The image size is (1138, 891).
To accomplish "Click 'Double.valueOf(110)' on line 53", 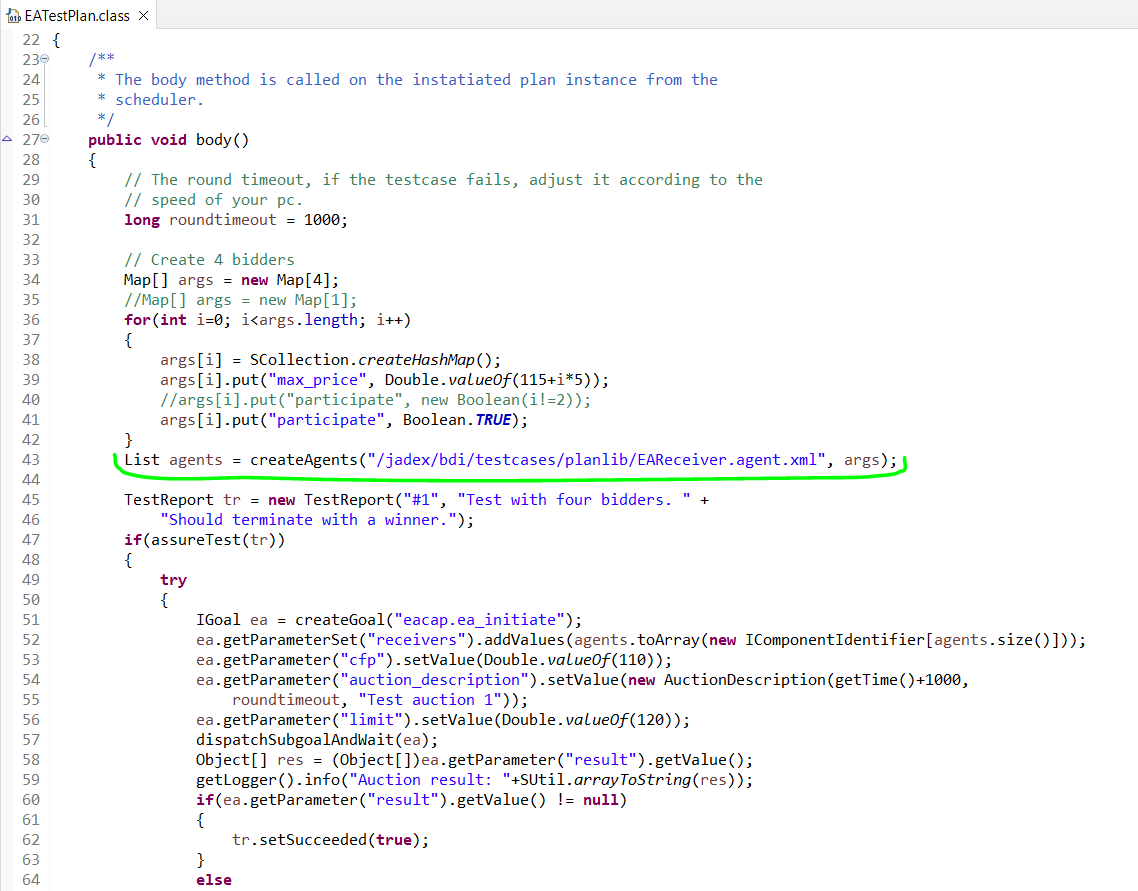I will click(x=569, y=660).
